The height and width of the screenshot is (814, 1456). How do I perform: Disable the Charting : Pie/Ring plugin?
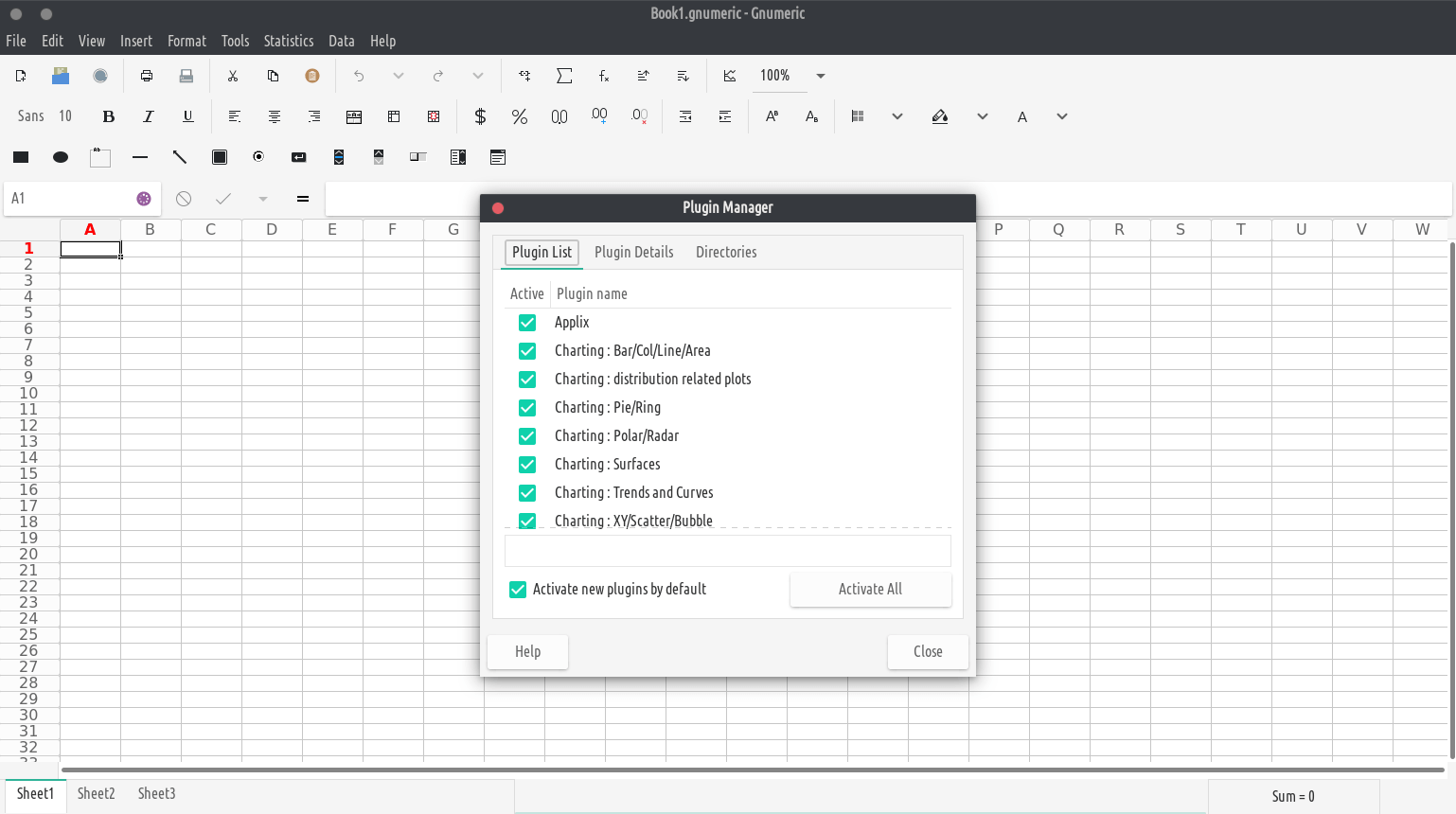[527, 408]
